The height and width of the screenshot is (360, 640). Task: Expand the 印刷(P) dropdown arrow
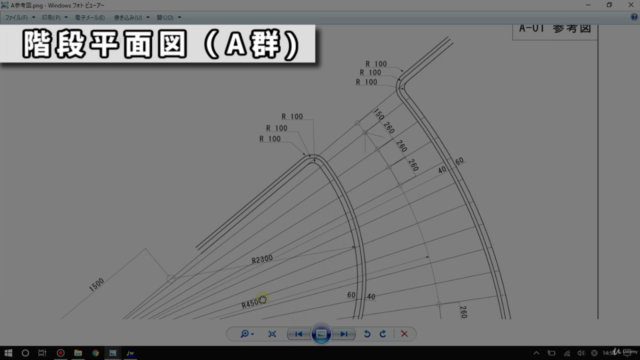pos(66,18)
